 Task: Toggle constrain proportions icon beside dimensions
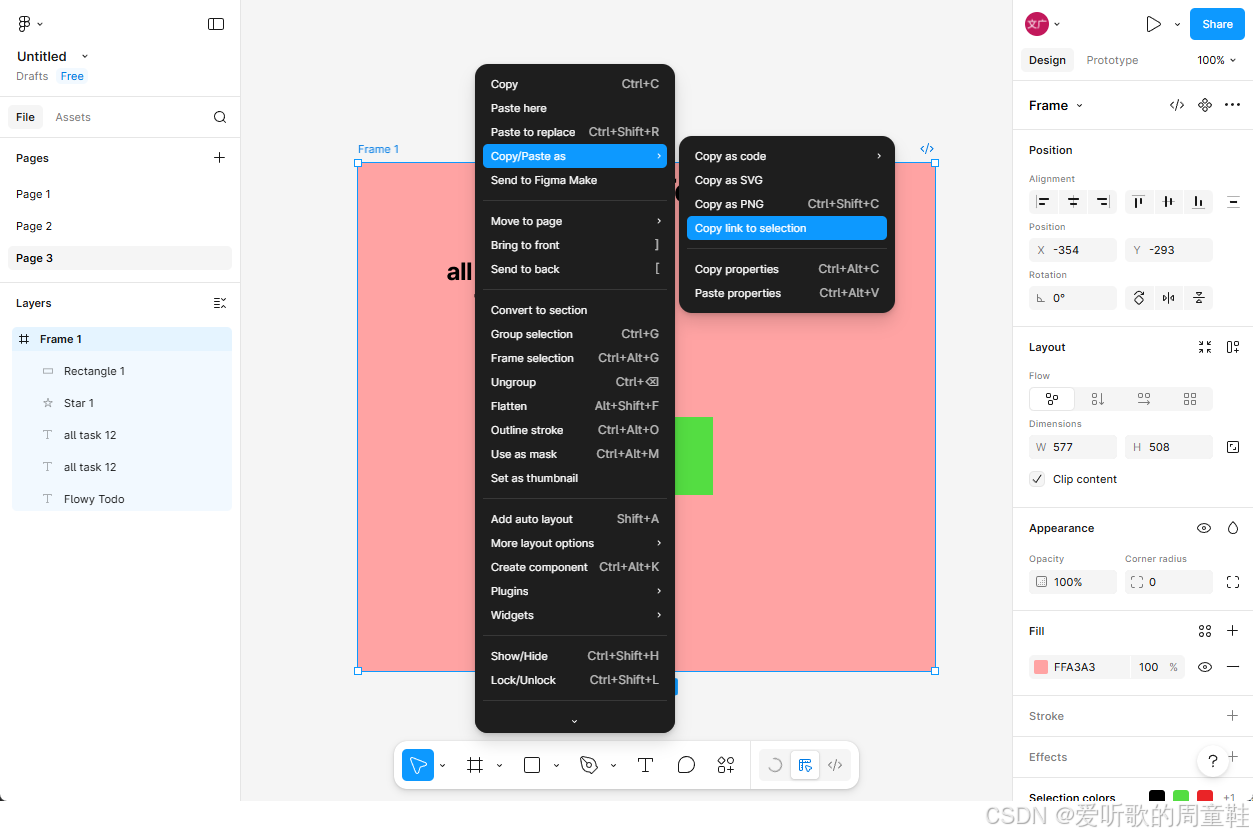[1233, 447]
